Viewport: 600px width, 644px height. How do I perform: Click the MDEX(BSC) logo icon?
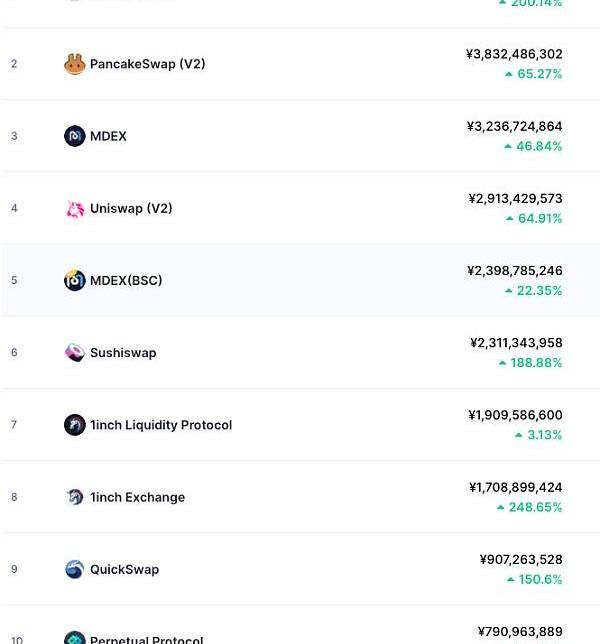pyautogui.click(x=75, y=280)
